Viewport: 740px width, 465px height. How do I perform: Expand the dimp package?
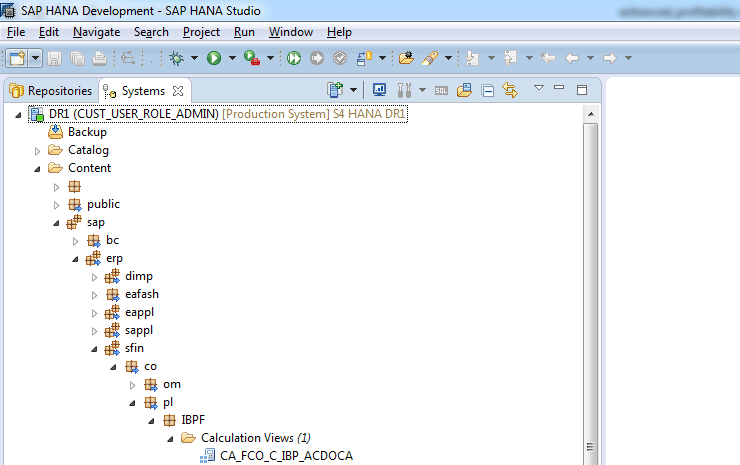[94, 277]
